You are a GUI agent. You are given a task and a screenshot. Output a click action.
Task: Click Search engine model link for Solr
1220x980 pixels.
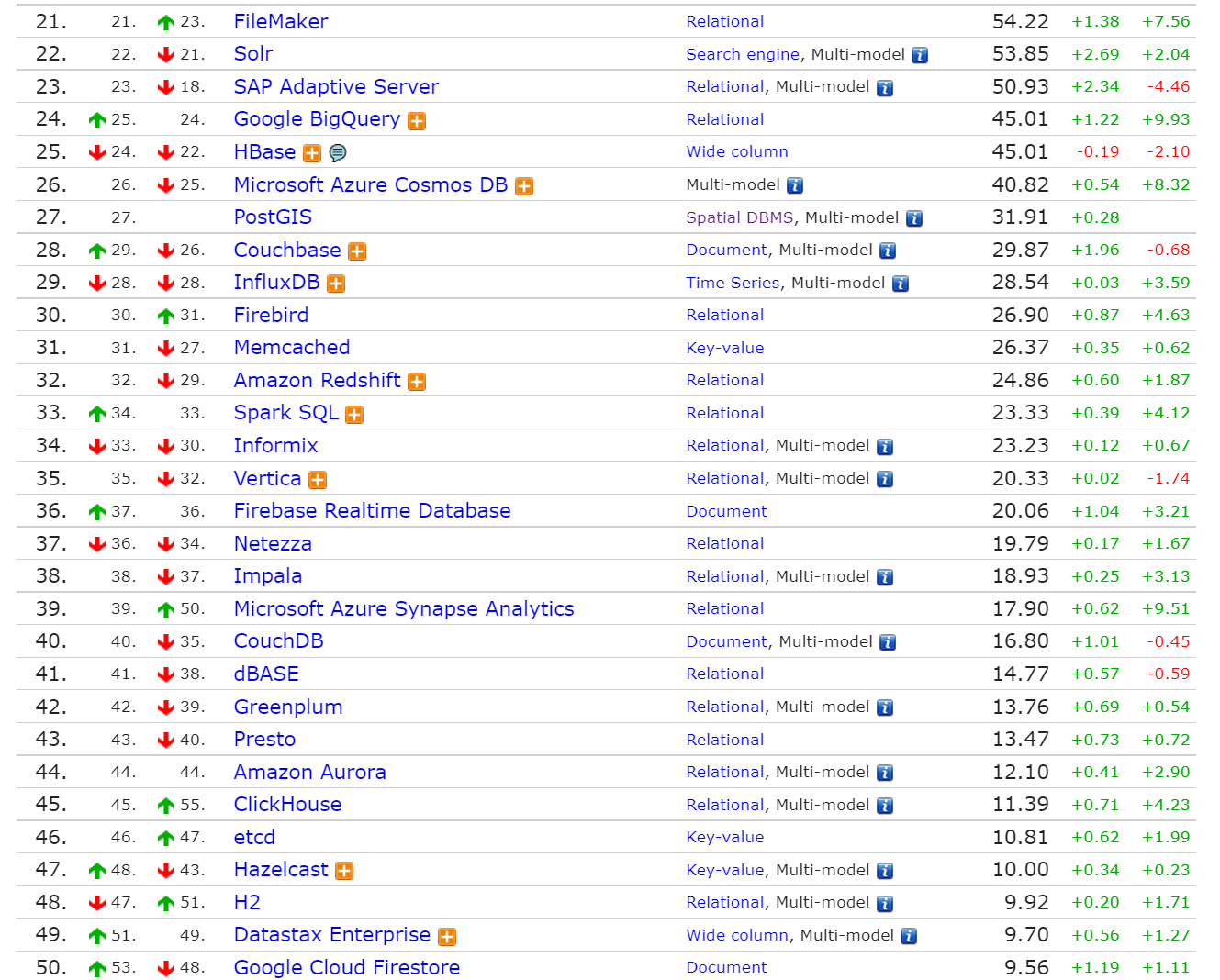743,54
